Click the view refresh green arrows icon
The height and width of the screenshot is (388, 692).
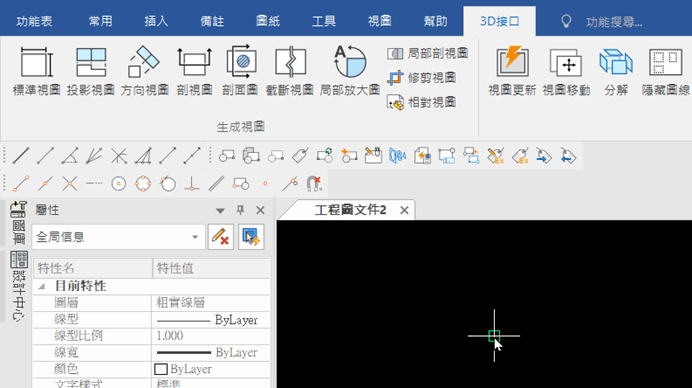coord(325,156)
